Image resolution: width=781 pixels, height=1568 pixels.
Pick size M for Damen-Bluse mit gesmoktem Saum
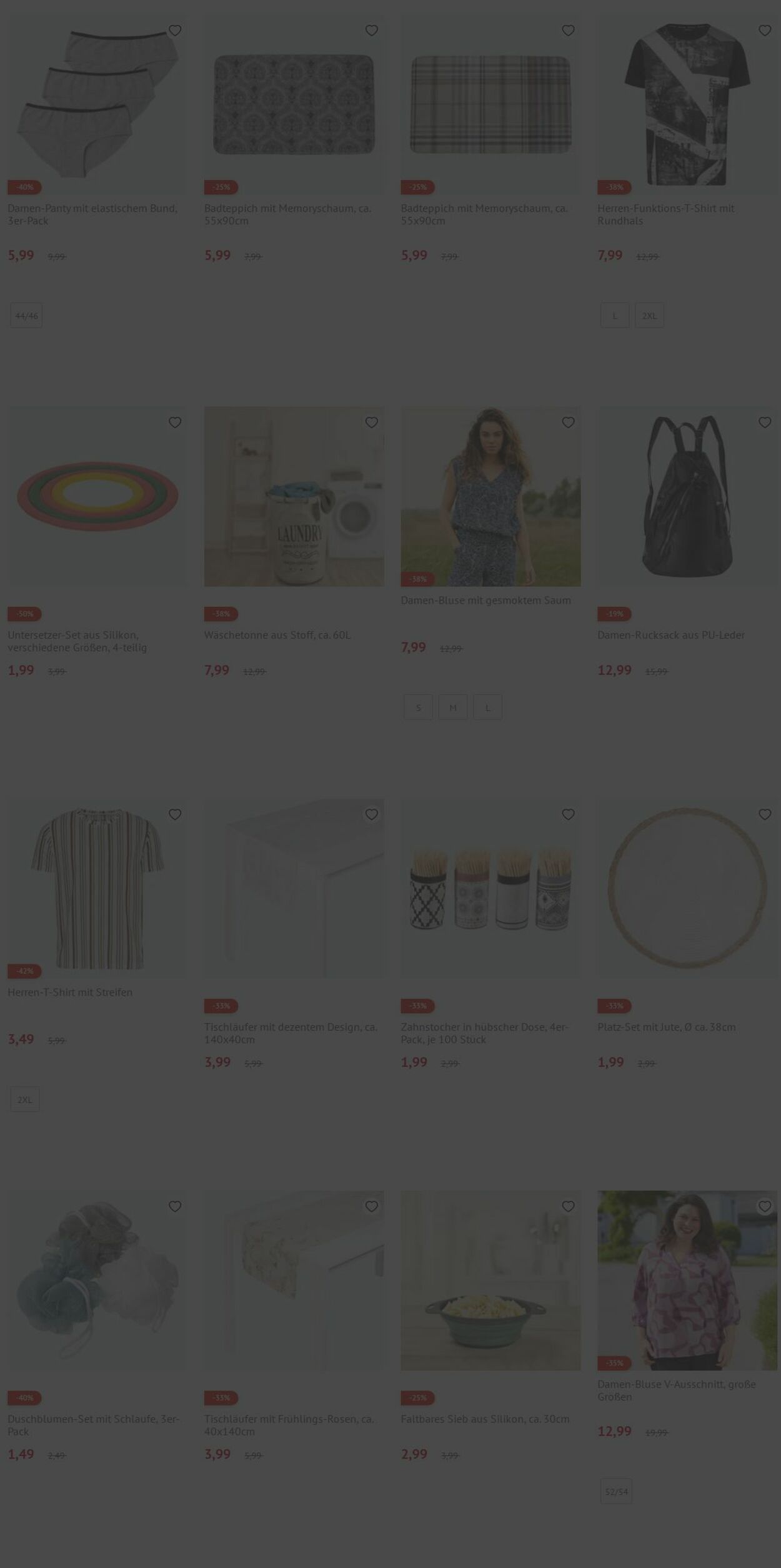click(453, 707)
